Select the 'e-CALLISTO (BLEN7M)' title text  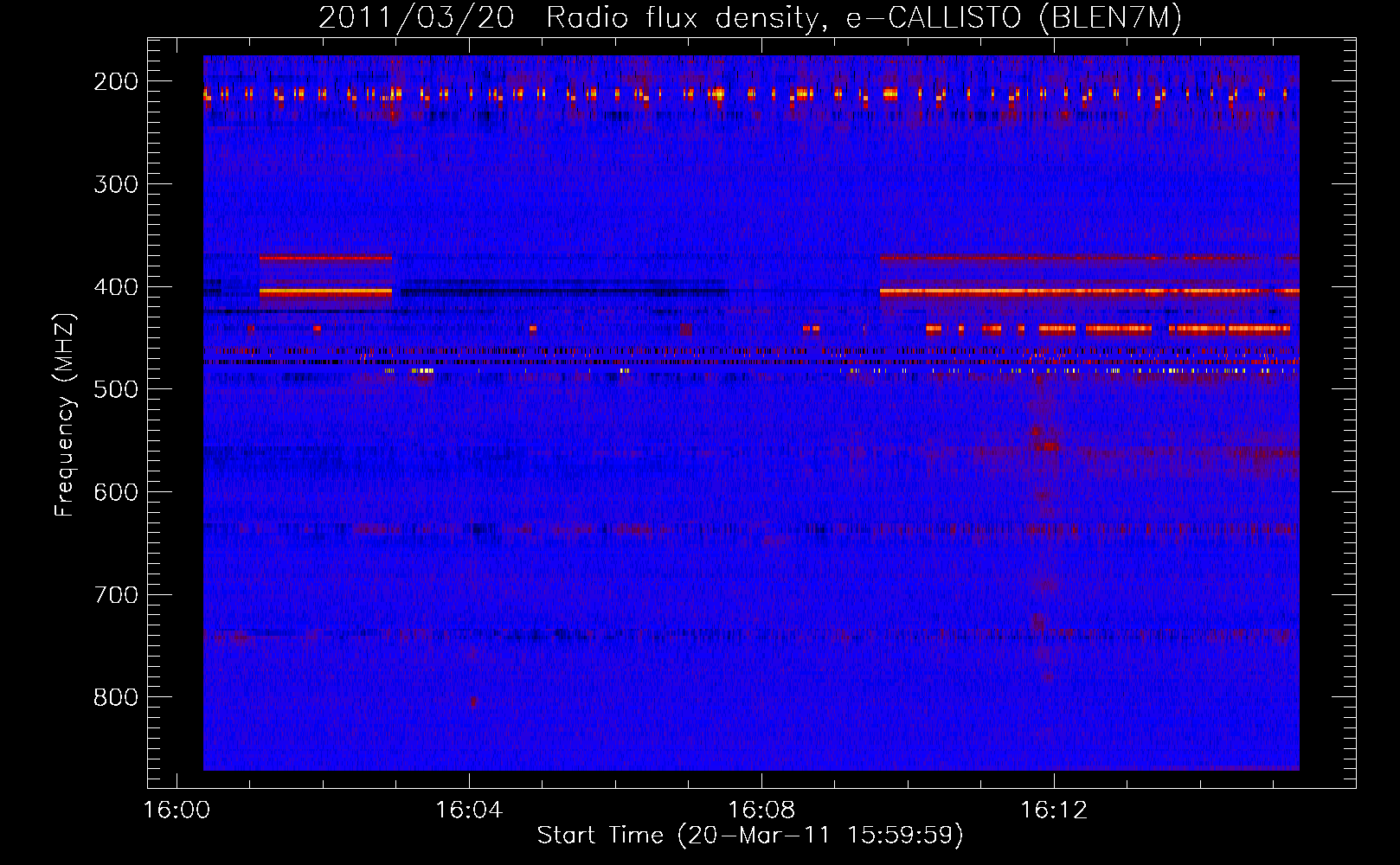pos(1013,18)
